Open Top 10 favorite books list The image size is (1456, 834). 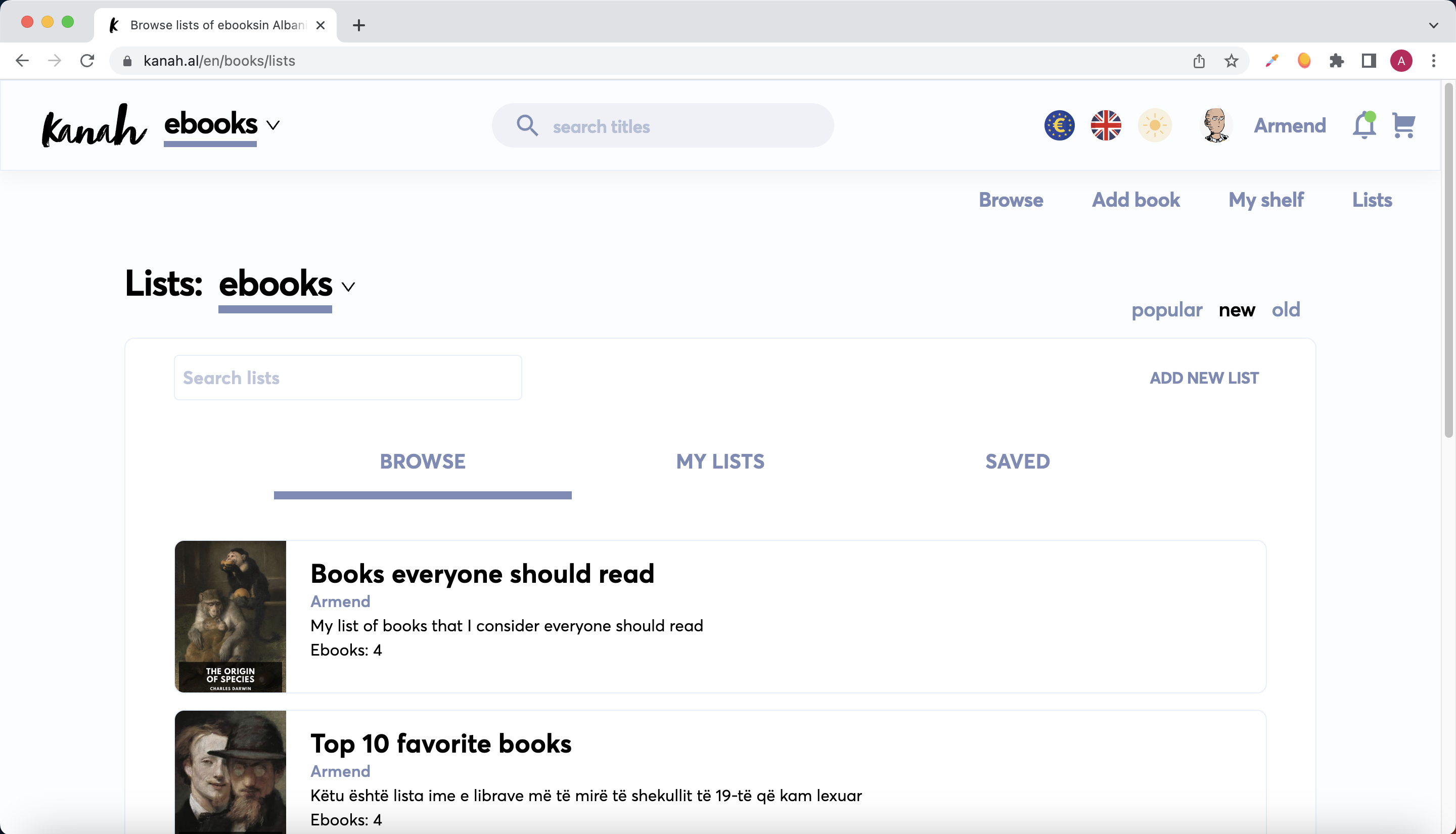[x=440, y=744]
